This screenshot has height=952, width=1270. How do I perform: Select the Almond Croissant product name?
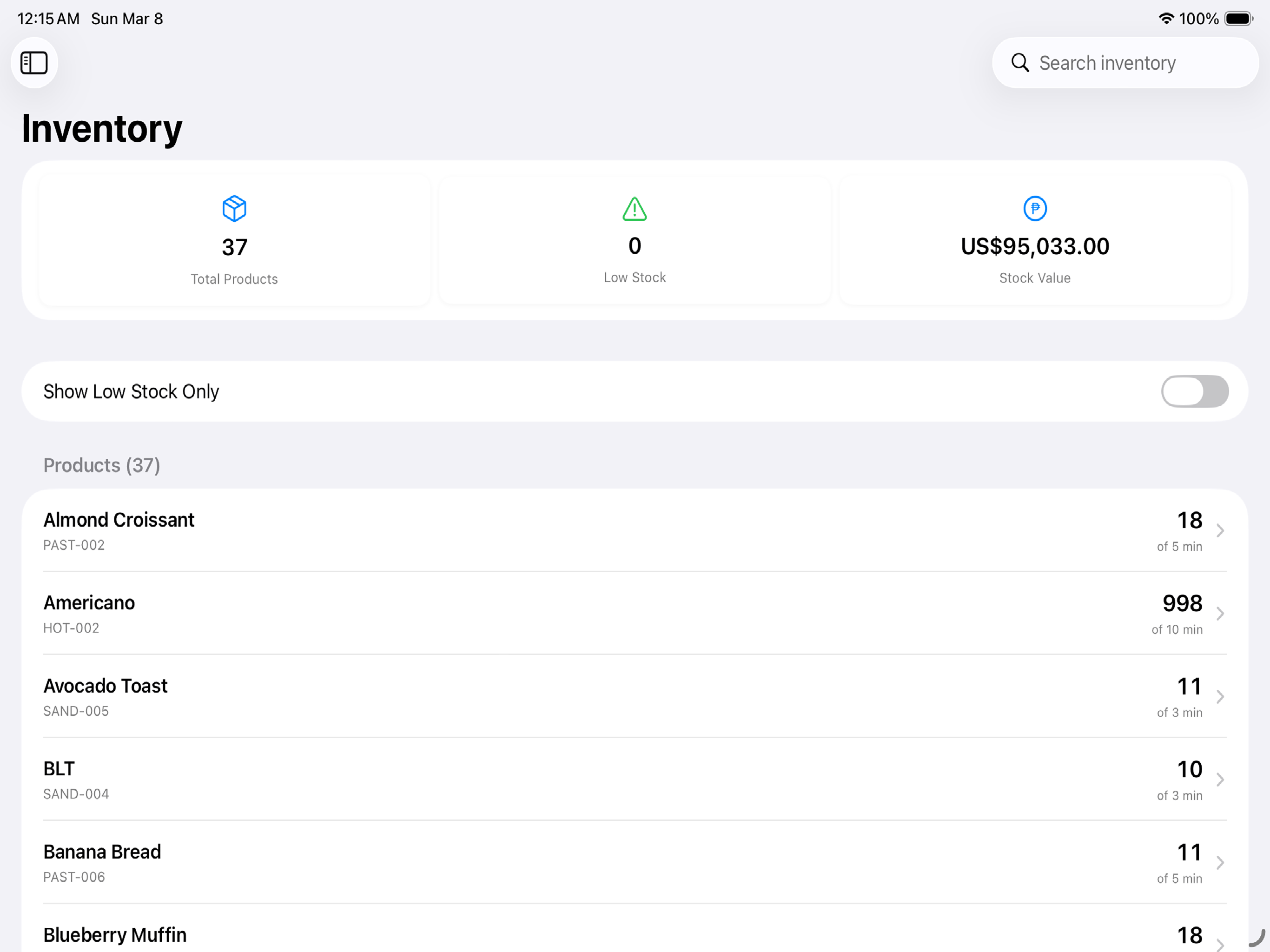click(x=119, y=520)
